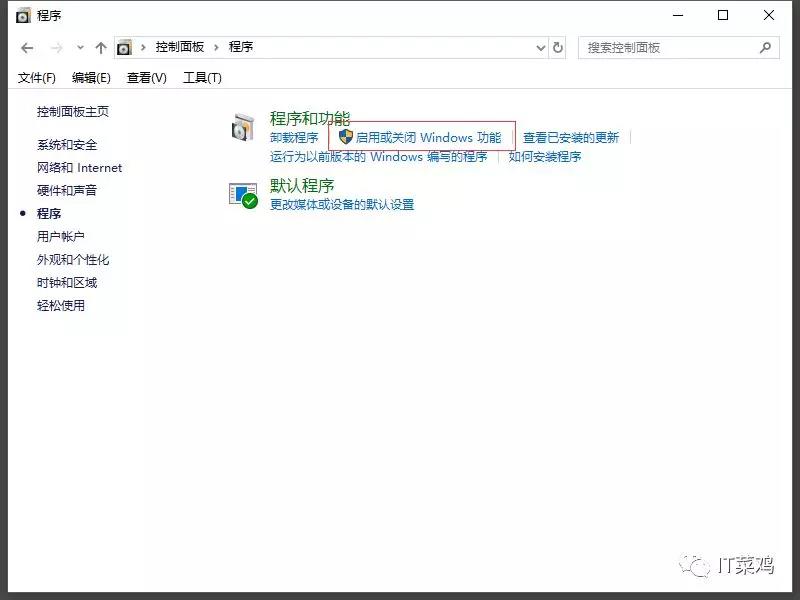Open the recent locations dropdown arrow
Image resolution: width=800 pixels, height=600 pixels.
[x=80, y=48]
